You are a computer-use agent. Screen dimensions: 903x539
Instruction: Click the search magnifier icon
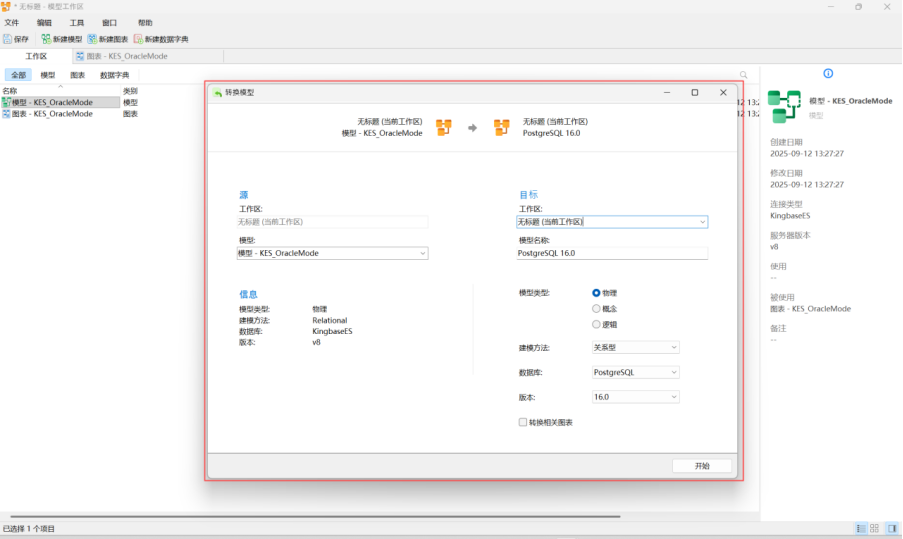pyautogui.click(x=743, y=75)
